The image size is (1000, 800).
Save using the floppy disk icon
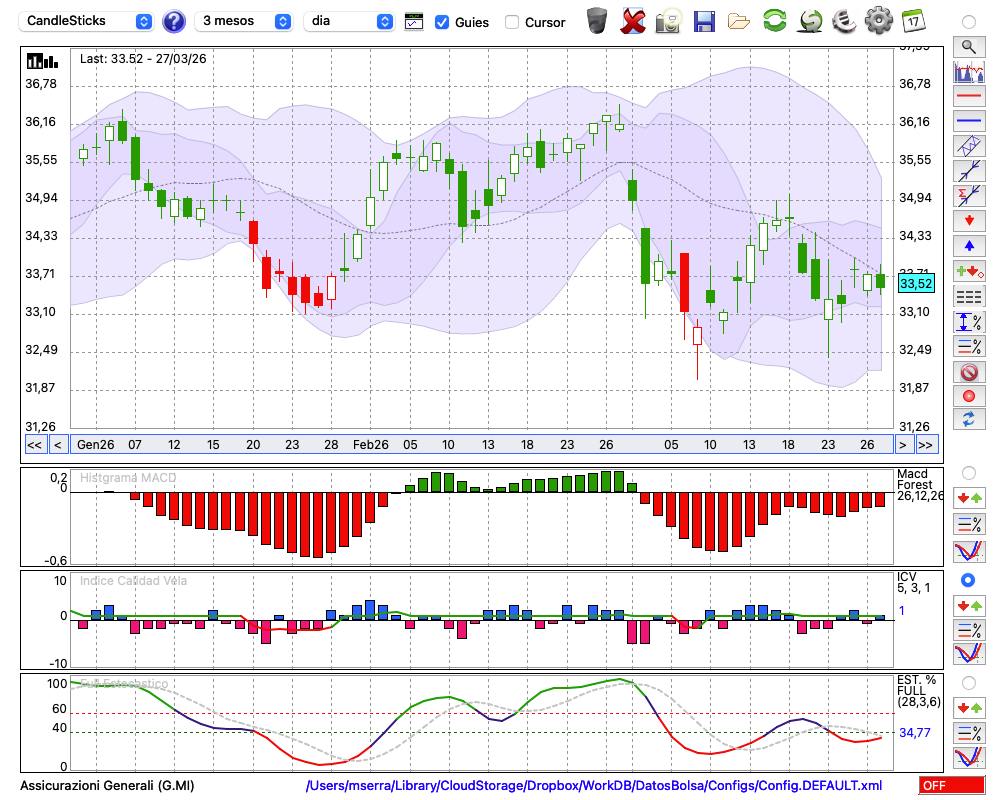(x=704, y=22)
